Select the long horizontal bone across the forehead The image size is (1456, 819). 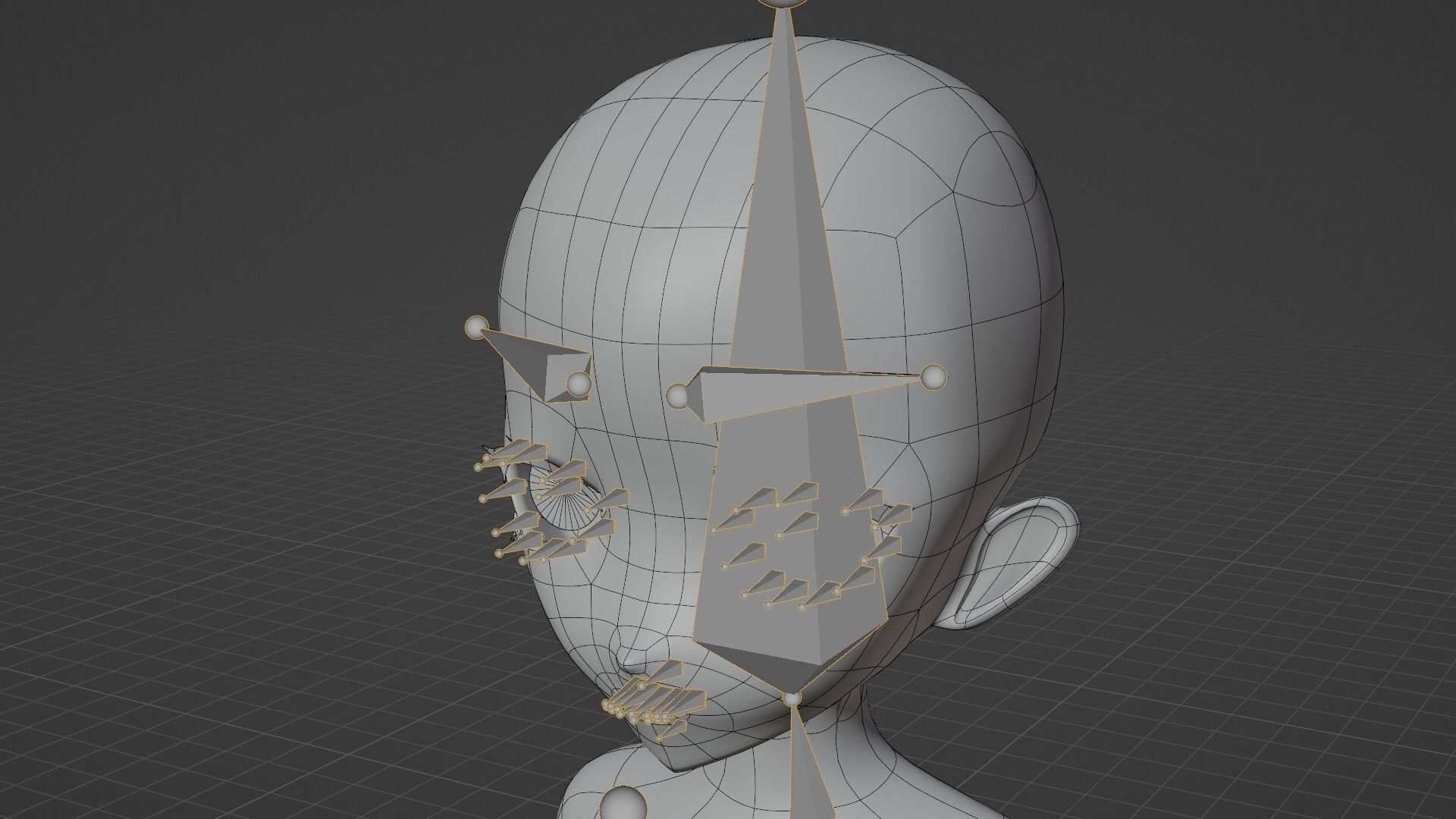click(804, 391)
